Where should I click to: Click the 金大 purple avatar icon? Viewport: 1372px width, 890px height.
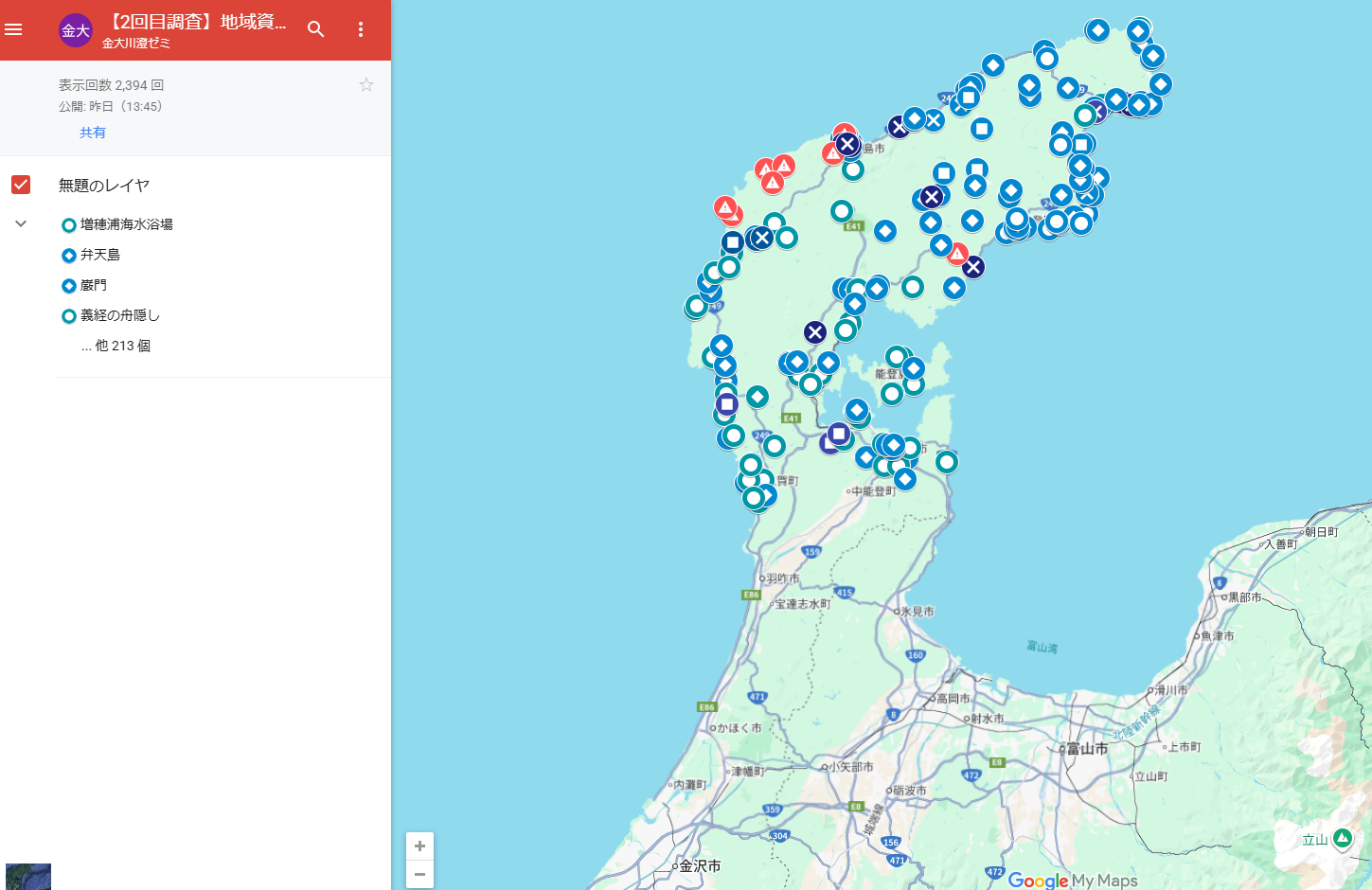(76, 30)
